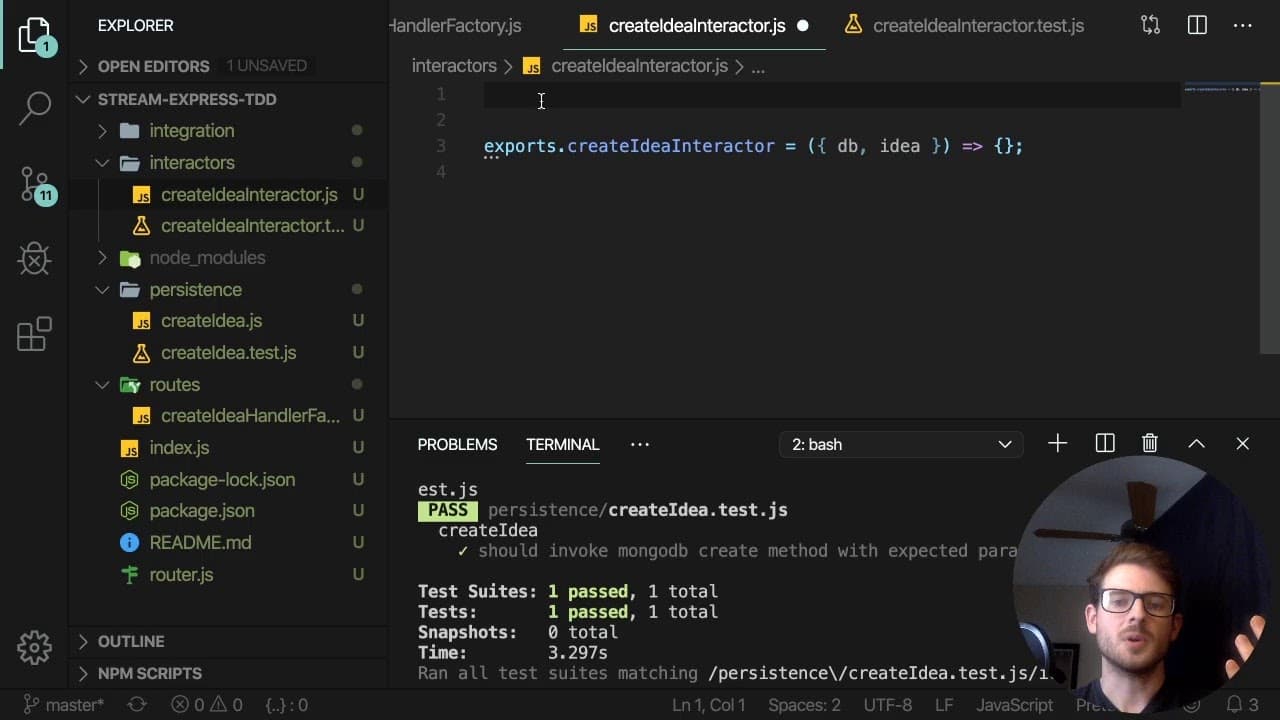Open the Extensions view
Viewport: 1280px width, 720px height.
[x=35, y=335]
